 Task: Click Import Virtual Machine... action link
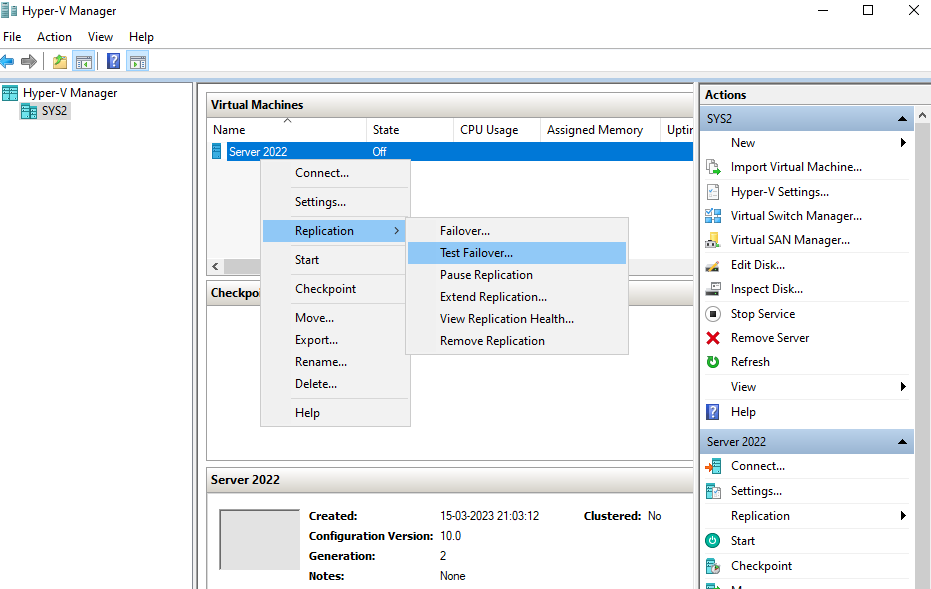(796, 167)
